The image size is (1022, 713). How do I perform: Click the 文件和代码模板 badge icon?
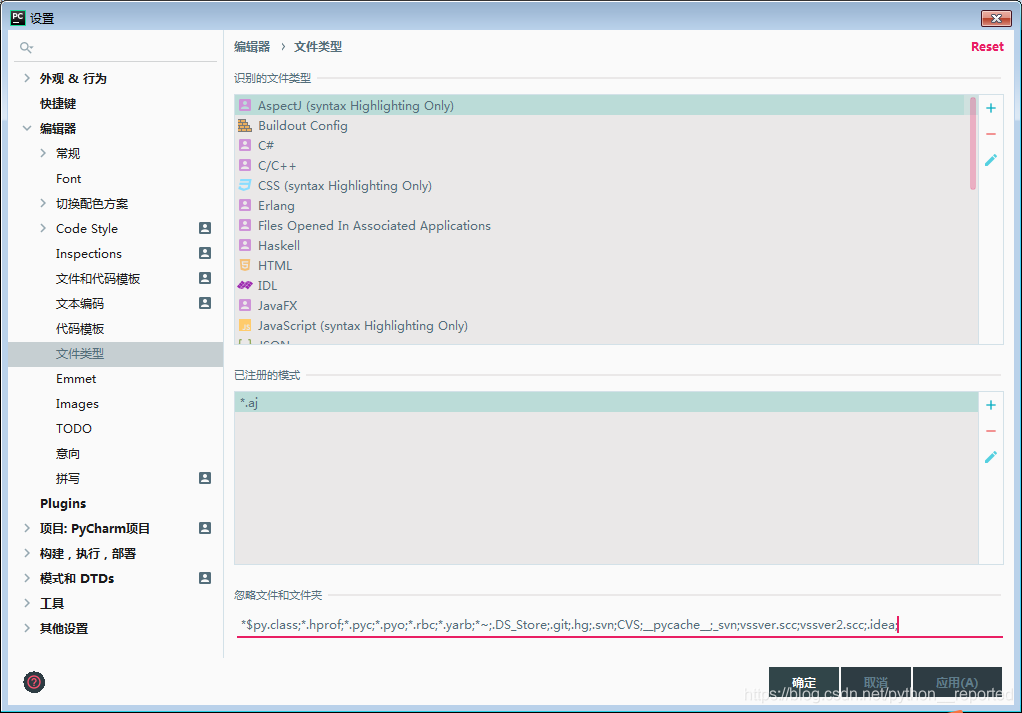pos(205,278)
